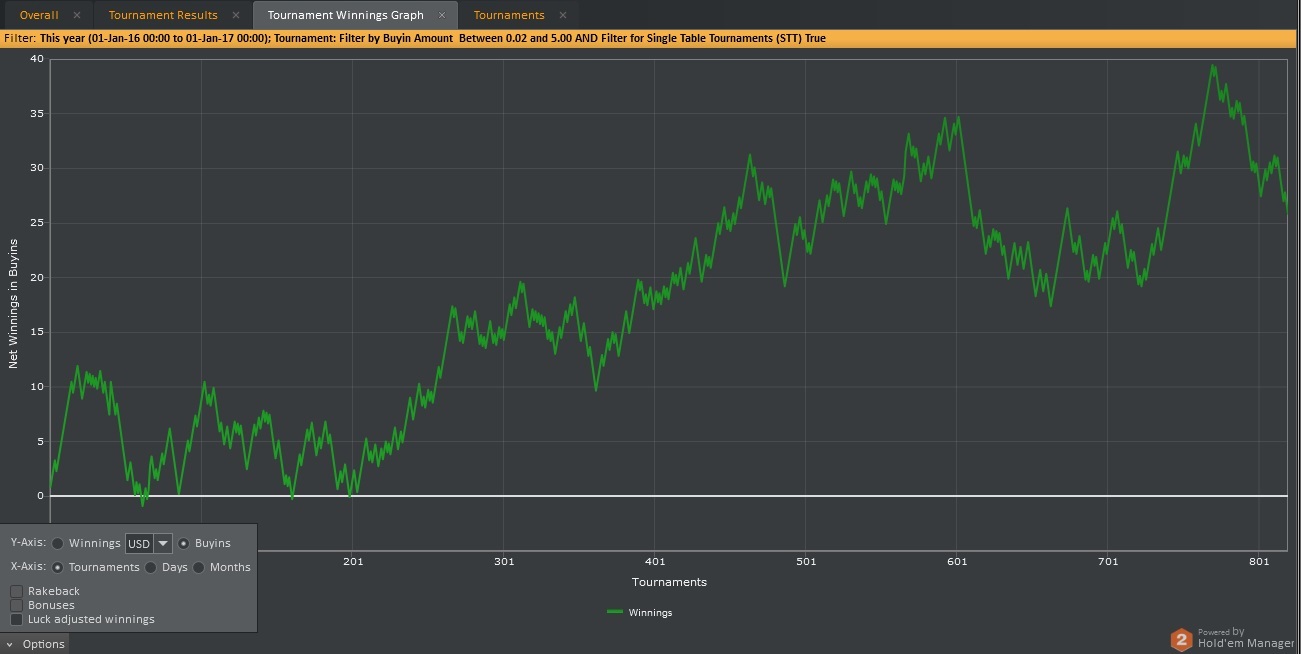Click the 10 y-axis tick label
The width and height of the screenshot is (1301, 654).
tap(37, 387)
